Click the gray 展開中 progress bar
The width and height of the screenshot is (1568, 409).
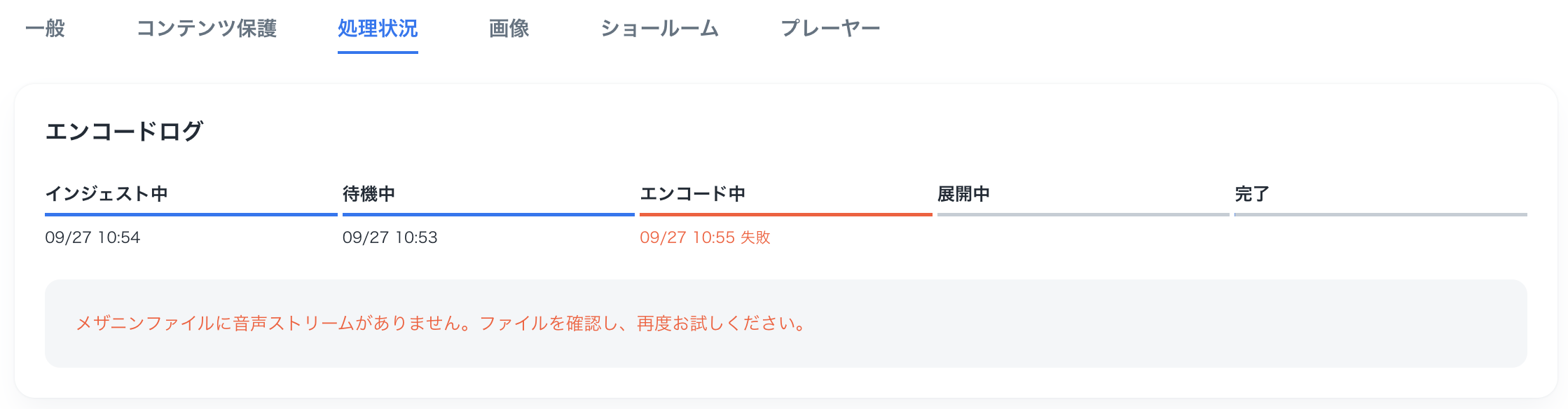1082,216
